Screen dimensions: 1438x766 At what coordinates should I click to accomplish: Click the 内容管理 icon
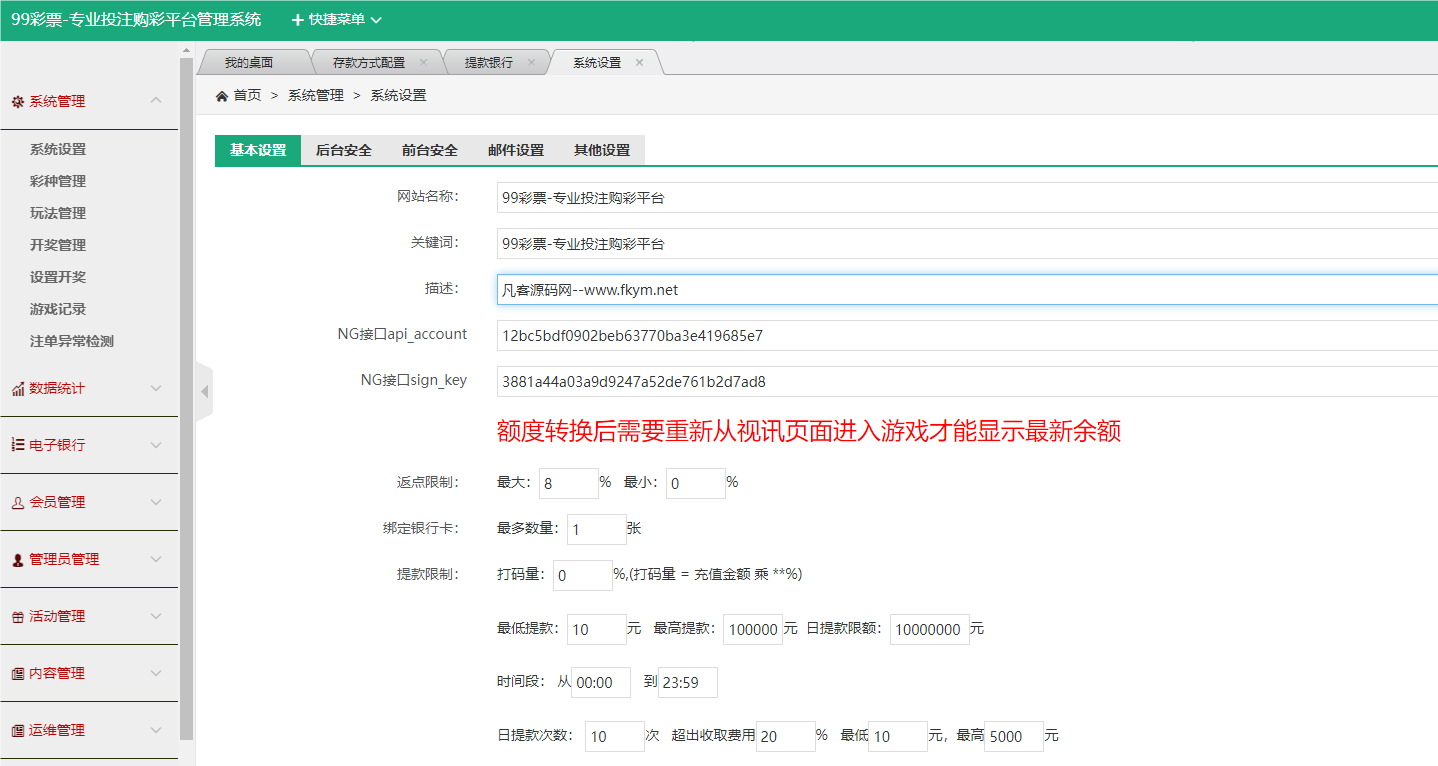point(17,674)
